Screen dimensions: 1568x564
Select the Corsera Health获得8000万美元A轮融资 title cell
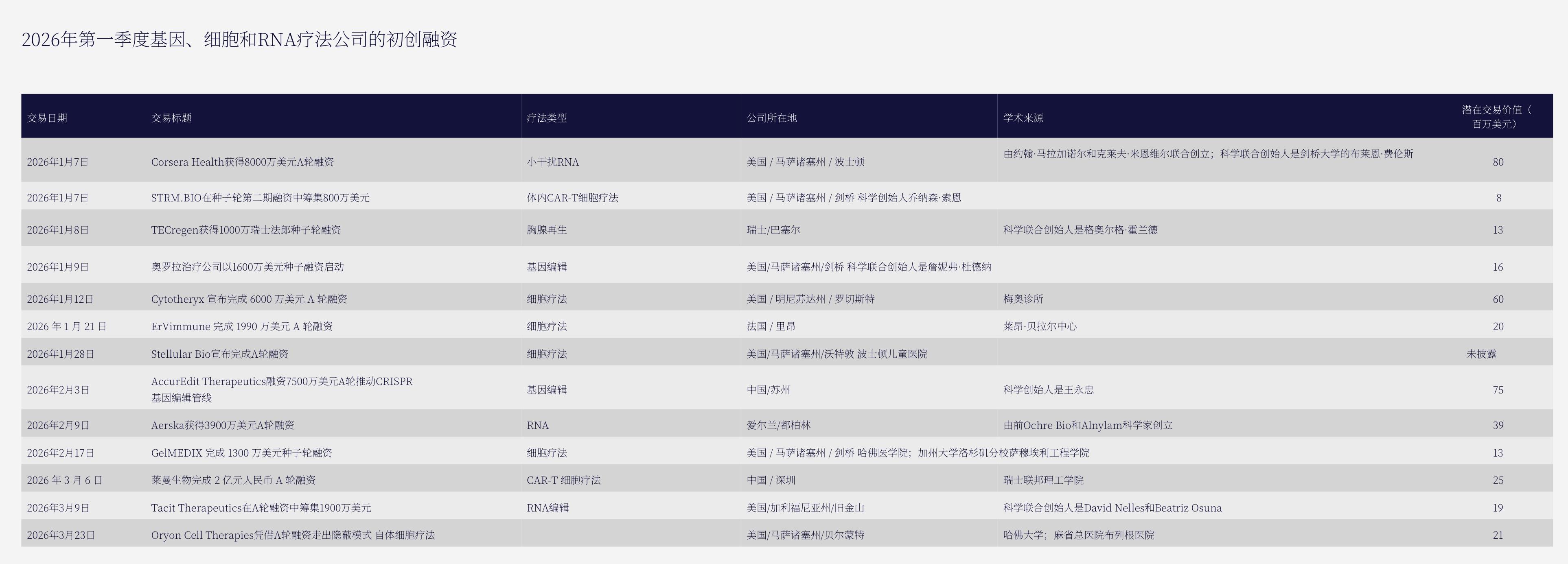coord(242,162)
